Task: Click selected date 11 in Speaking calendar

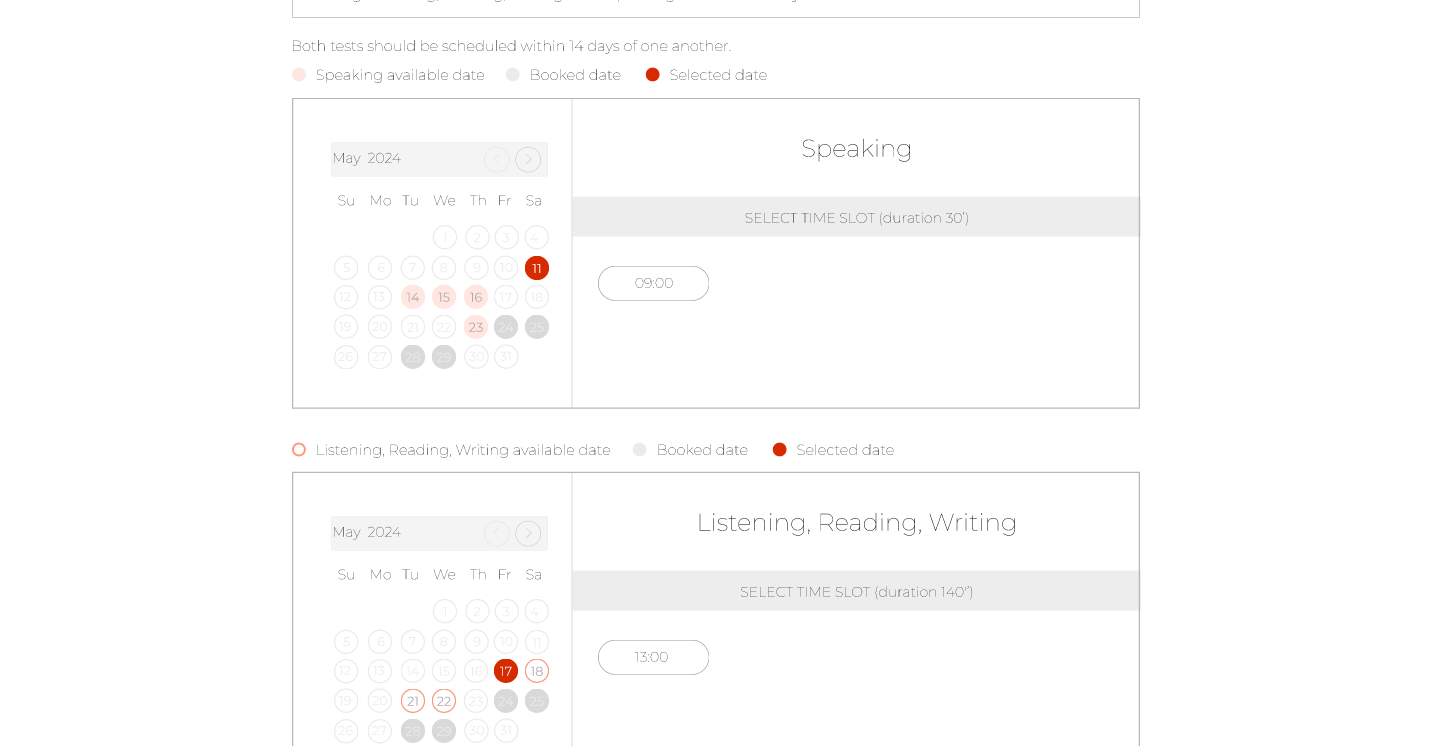Action: (x=537, y=268)
